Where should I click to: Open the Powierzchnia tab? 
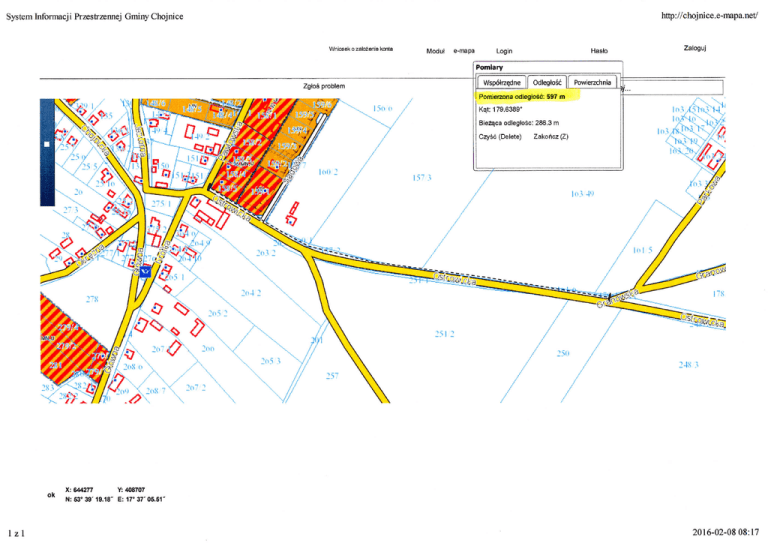coord(591,82)
